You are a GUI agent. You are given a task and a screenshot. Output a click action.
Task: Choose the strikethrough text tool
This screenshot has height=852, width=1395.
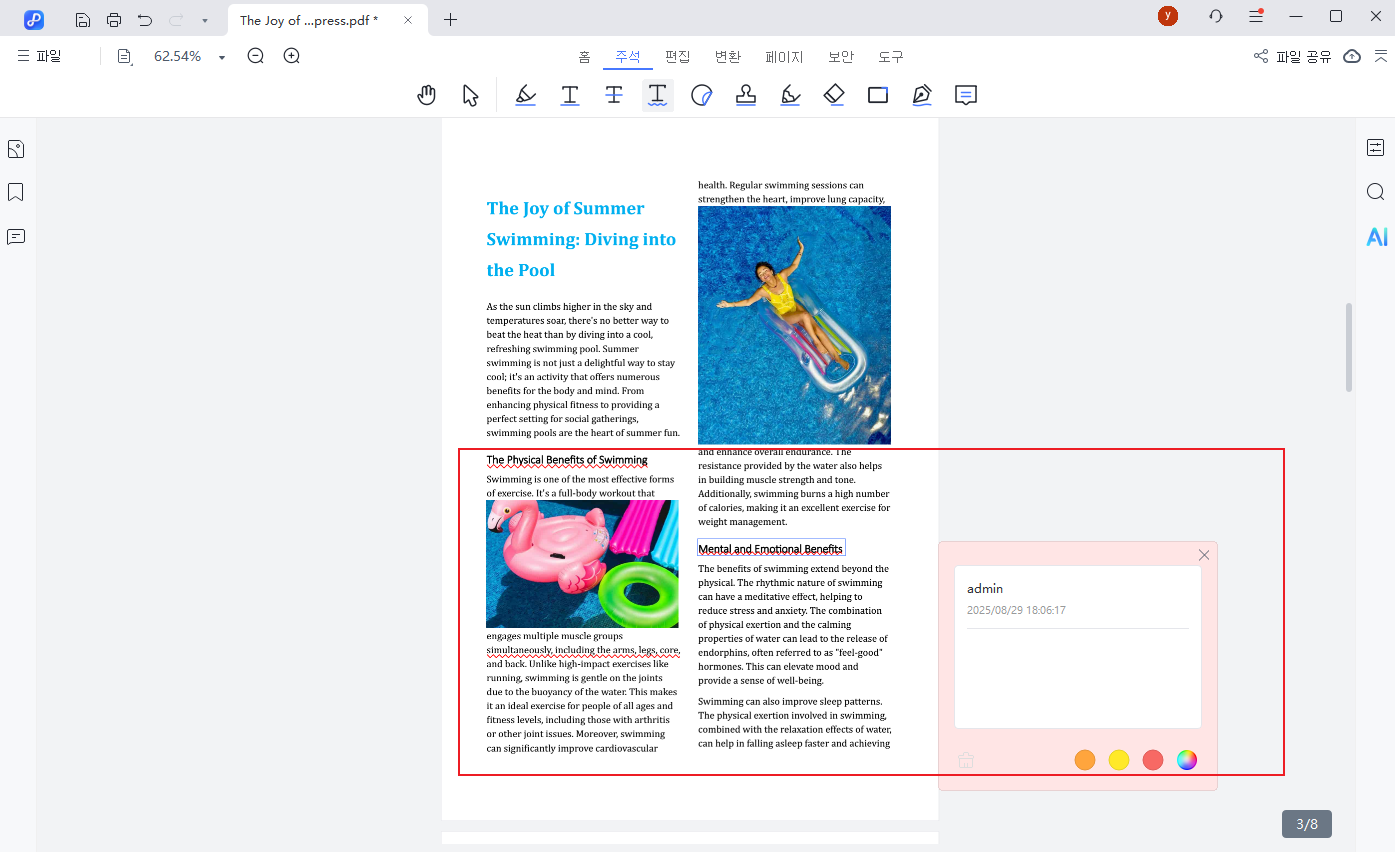coord(614,95)
